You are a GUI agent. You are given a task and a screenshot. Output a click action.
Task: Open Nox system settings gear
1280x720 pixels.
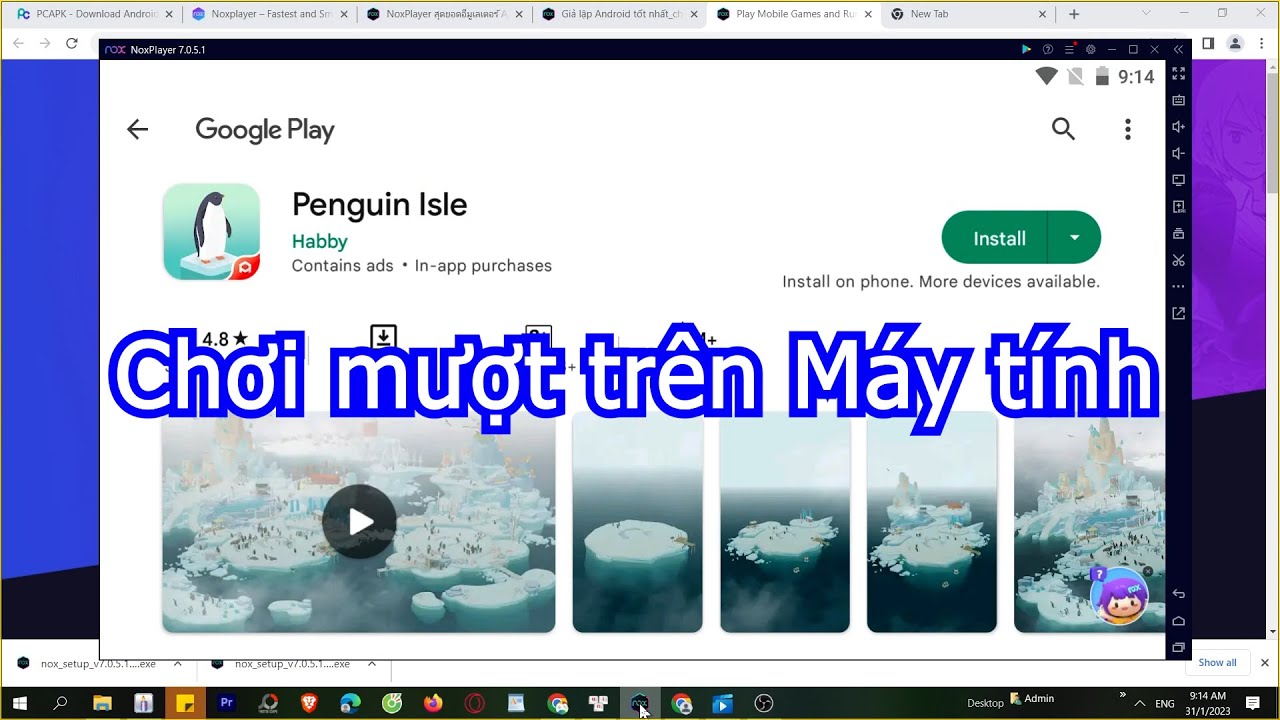coord(1091,49)
